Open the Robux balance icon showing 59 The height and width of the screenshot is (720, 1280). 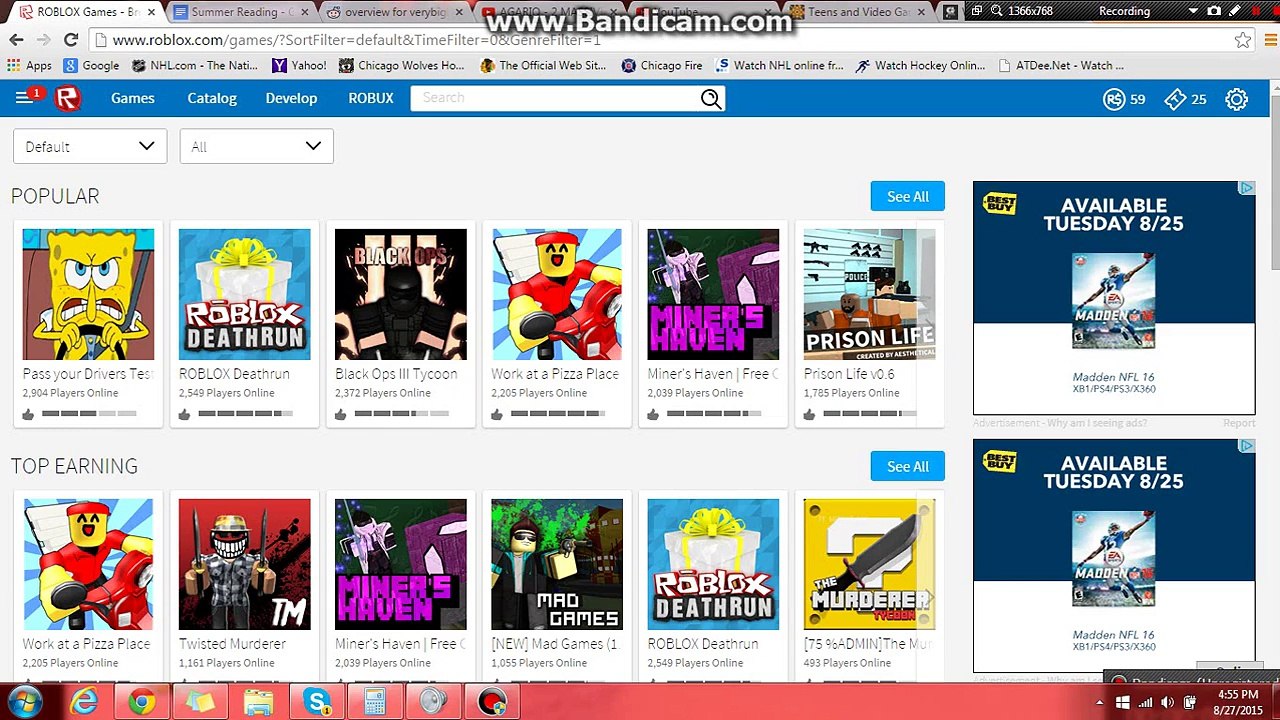click(1114, 99)
